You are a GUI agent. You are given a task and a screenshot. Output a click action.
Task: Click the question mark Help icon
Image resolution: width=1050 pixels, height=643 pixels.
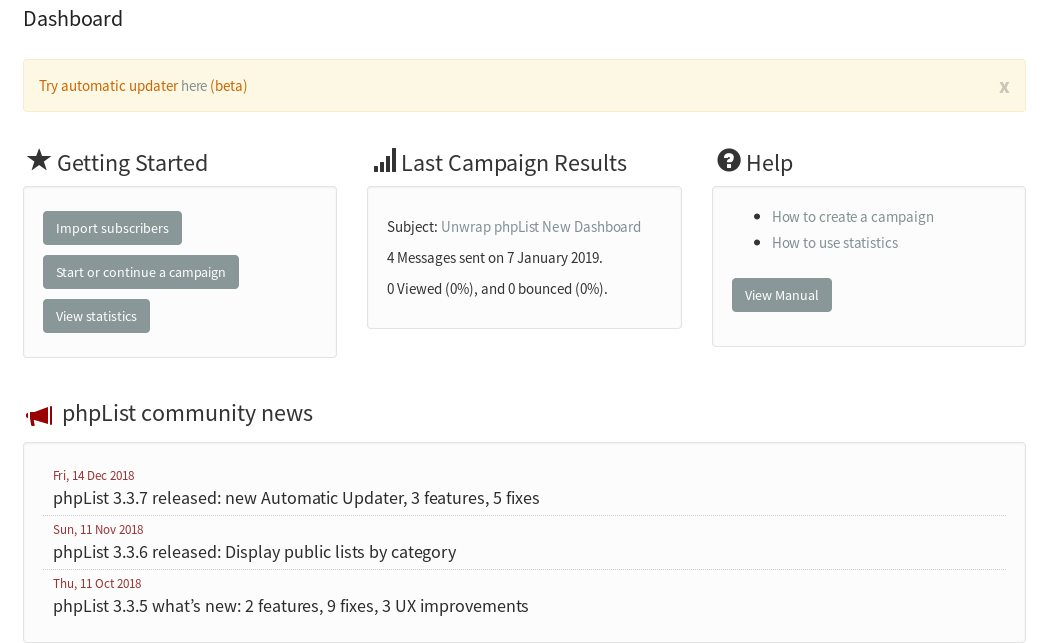click(729, 161)
